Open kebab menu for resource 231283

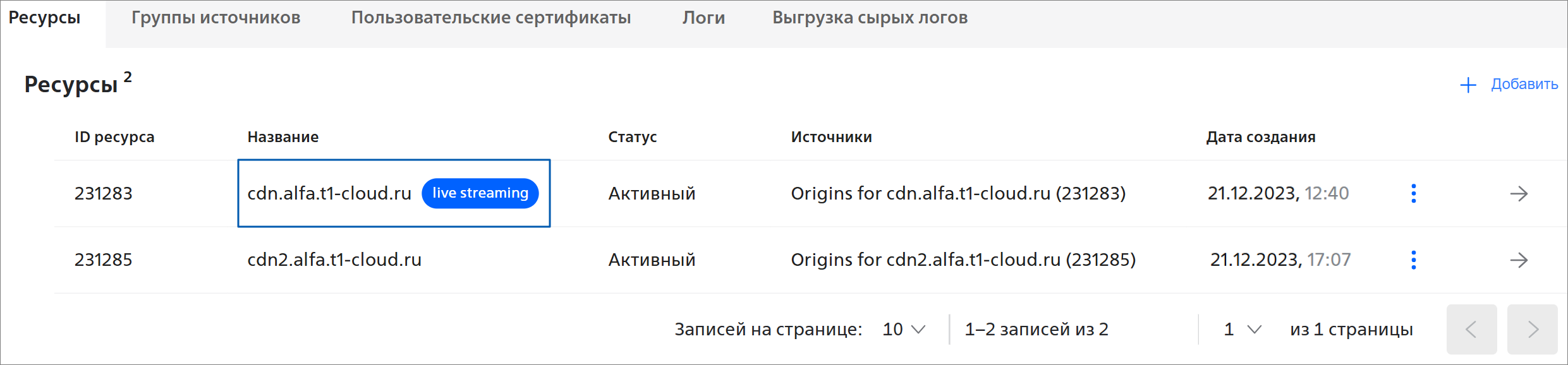(1413, 193)
